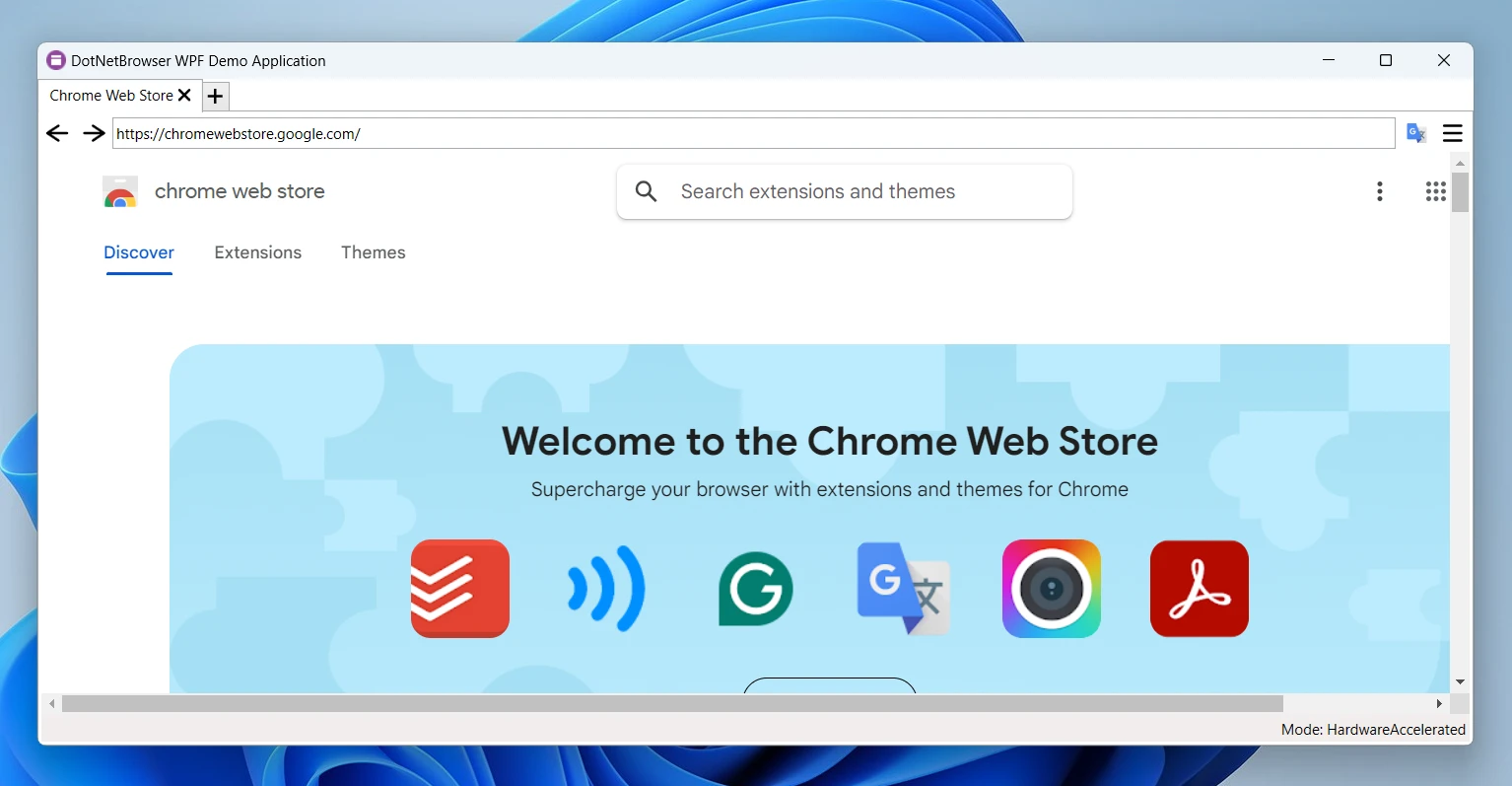Maximize the DotNetBrowser window
The width and height of the screenshot is (1512, 786).
tap(1386, 60)
